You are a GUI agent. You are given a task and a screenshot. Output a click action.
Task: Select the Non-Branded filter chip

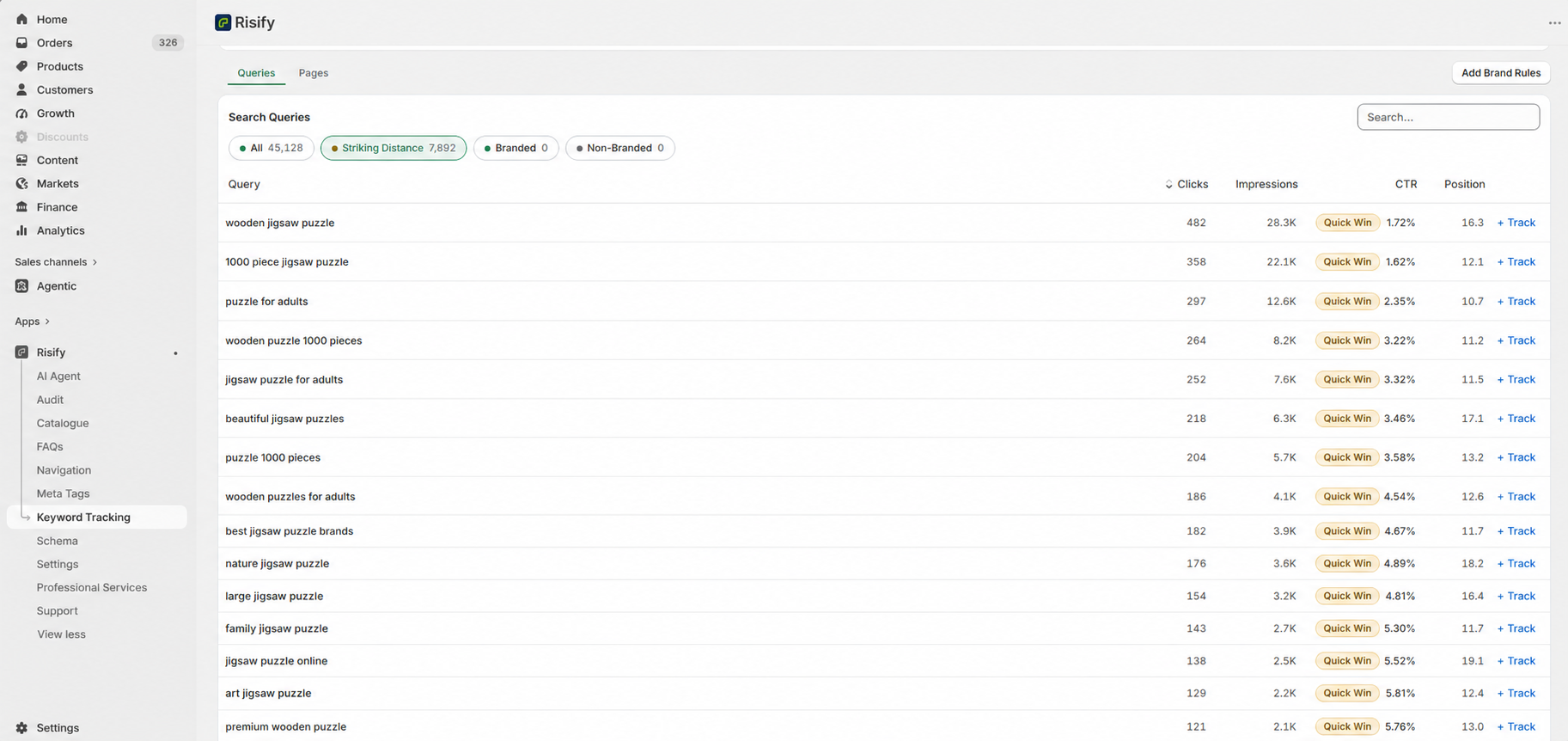click(619, 148)
